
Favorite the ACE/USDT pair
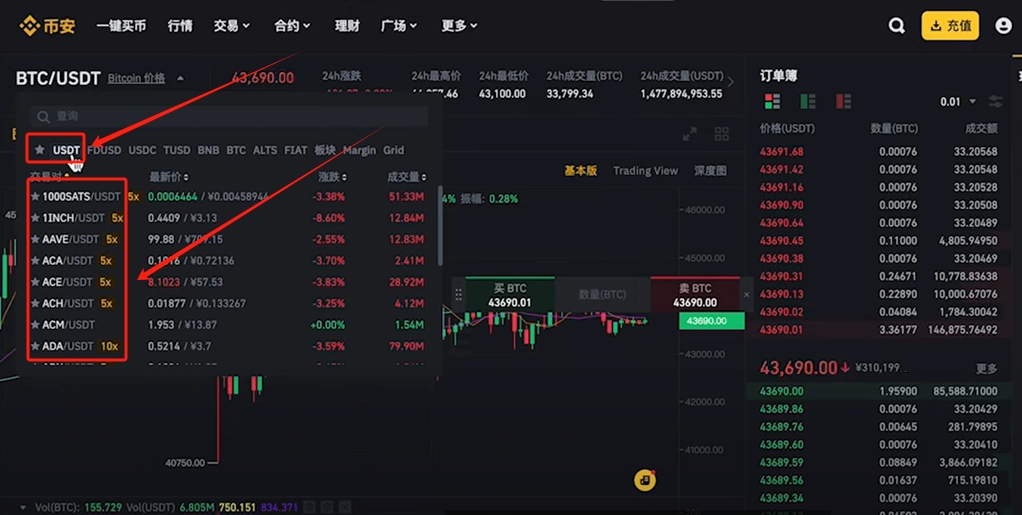[x=35, y=282]
